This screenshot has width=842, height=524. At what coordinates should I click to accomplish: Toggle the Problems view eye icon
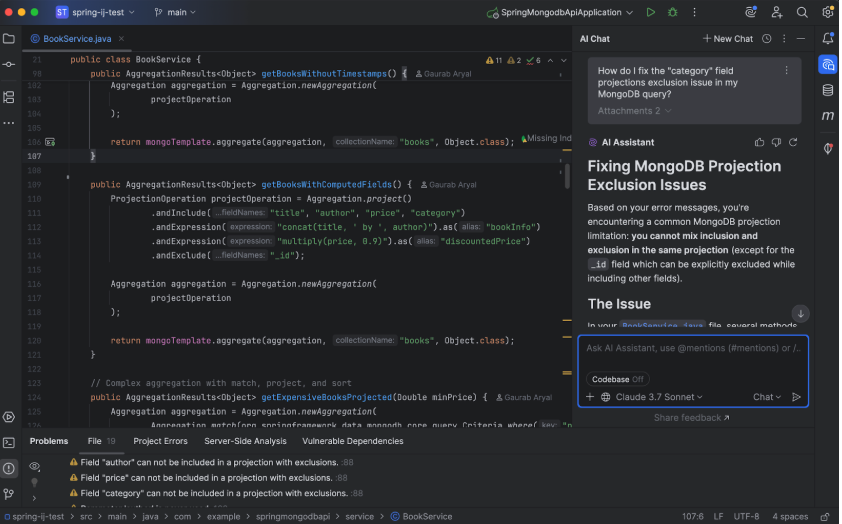(35, 466)
